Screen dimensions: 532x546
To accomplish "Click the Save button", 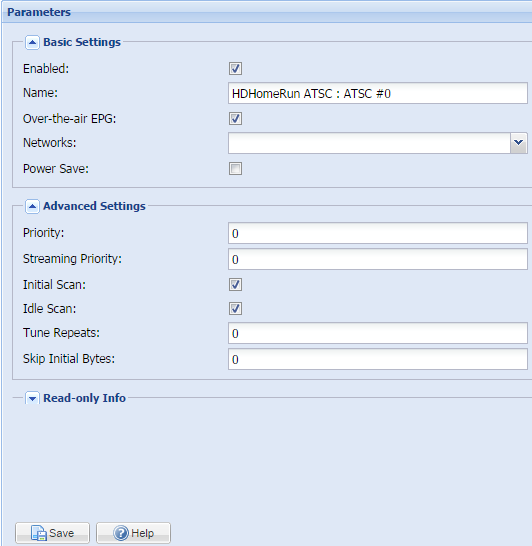I will pos(53,533).
